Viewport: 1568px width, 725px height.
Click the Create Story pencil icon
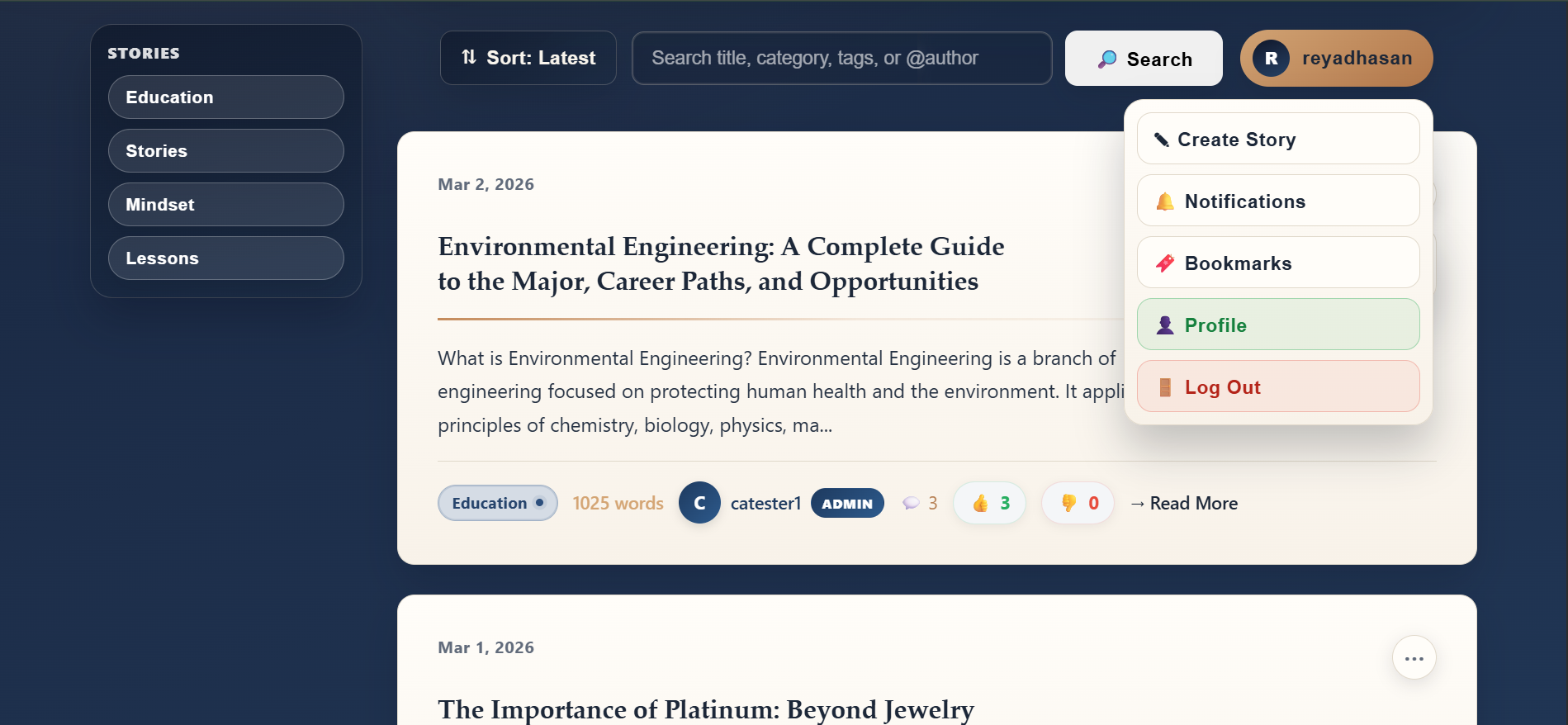[1161, 140]
